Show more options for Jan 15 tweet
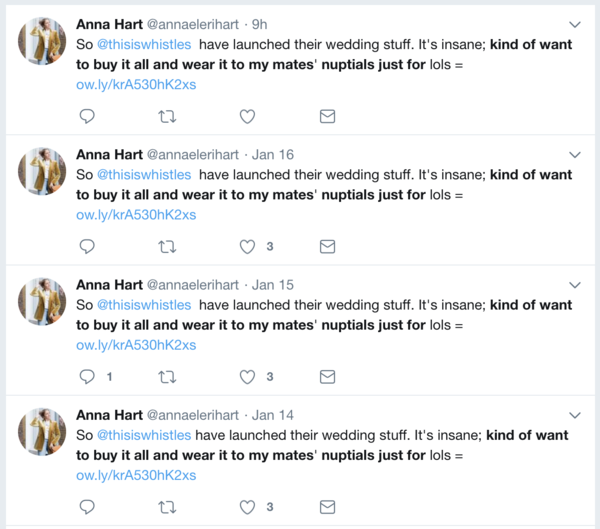 tap(575, 285)
